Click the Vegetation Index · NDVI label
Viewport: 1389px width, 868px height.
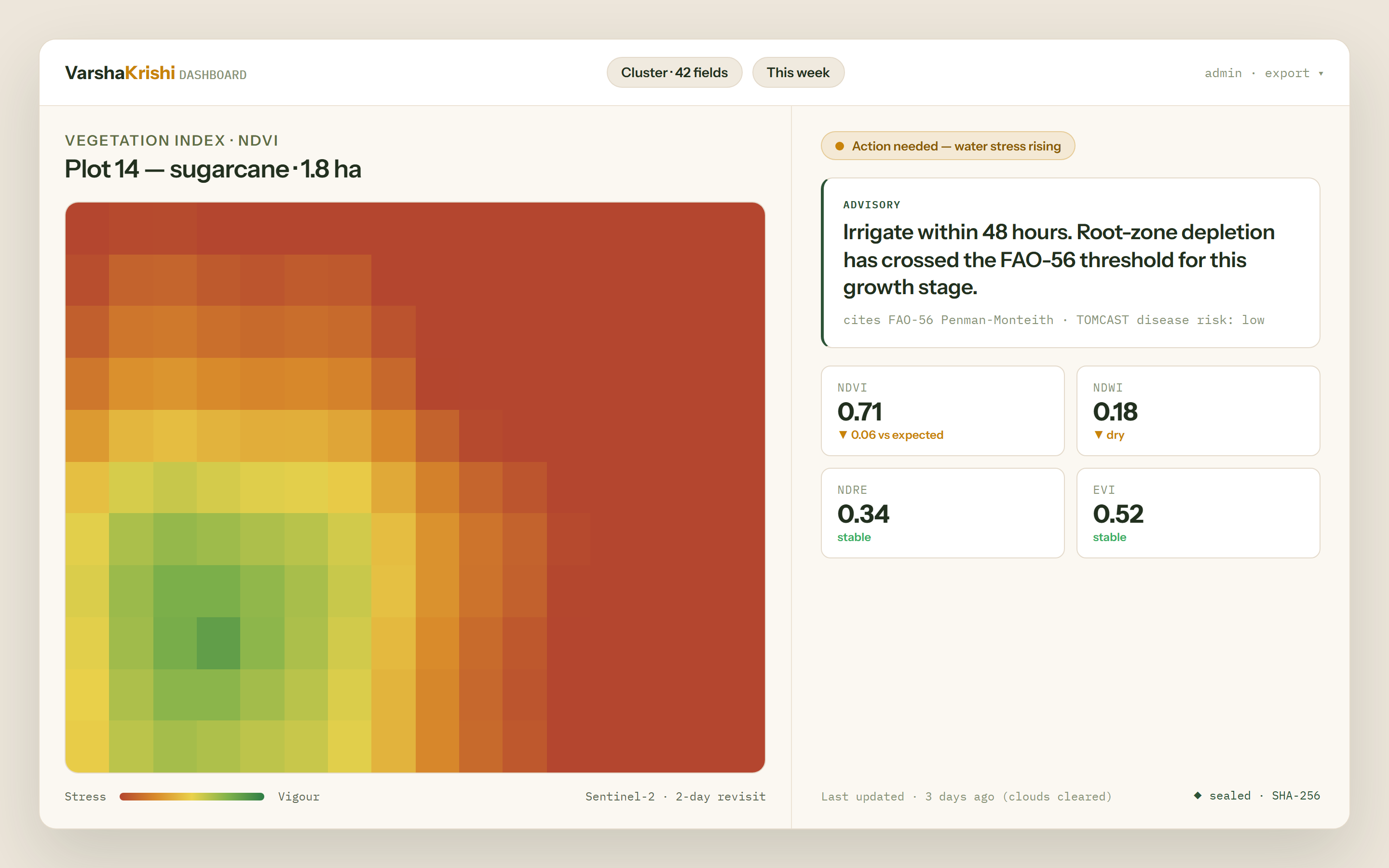(x=171, y=141)
